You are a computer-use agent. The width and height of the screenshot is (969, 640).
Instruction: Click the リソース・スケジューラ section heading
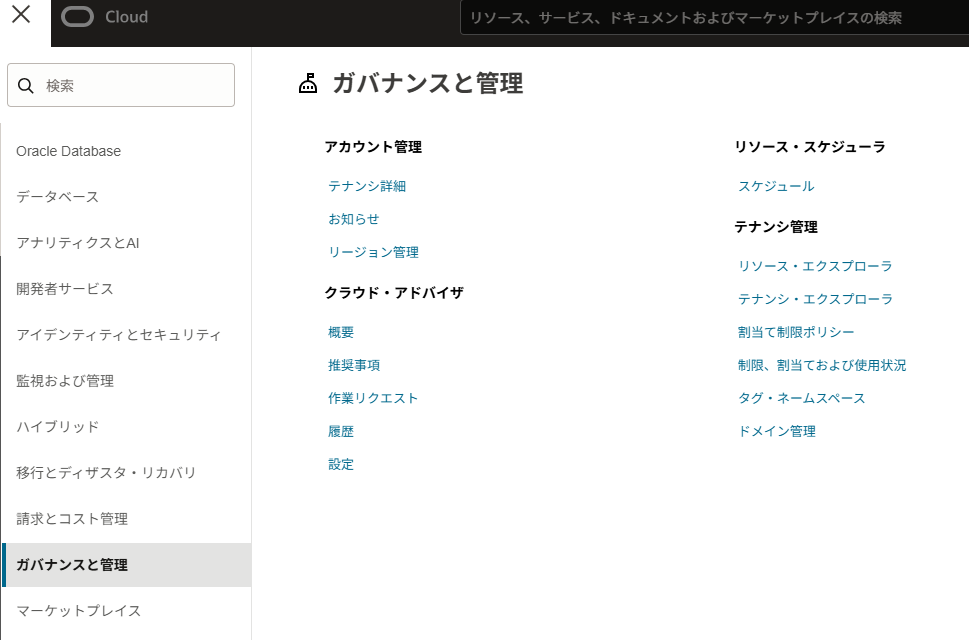(x=810, y=147)
